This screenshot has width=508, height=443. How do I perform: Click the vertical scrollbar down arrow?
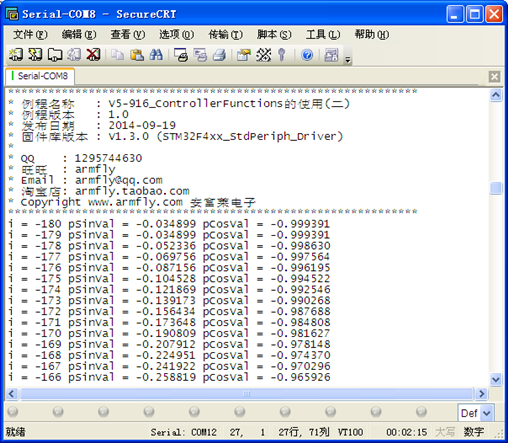point(496,379)
